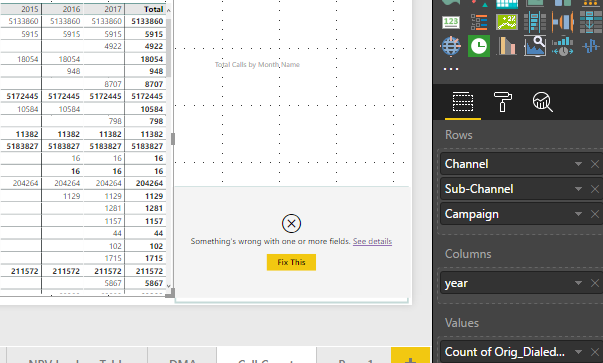Open the Campaign field dropdown
This screenshot has width=603, height=363.
point(578,214)
